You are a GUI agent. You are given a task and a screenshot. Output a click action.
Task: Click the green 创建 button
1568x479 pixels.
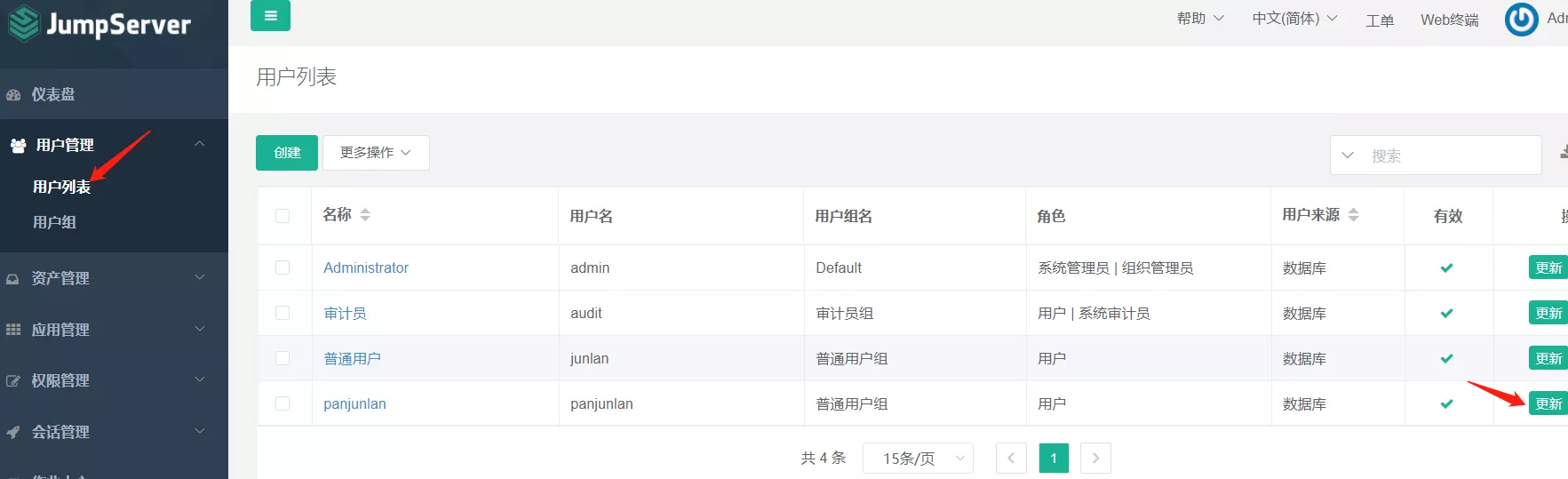pyautogui.click(x=287, y=153)
